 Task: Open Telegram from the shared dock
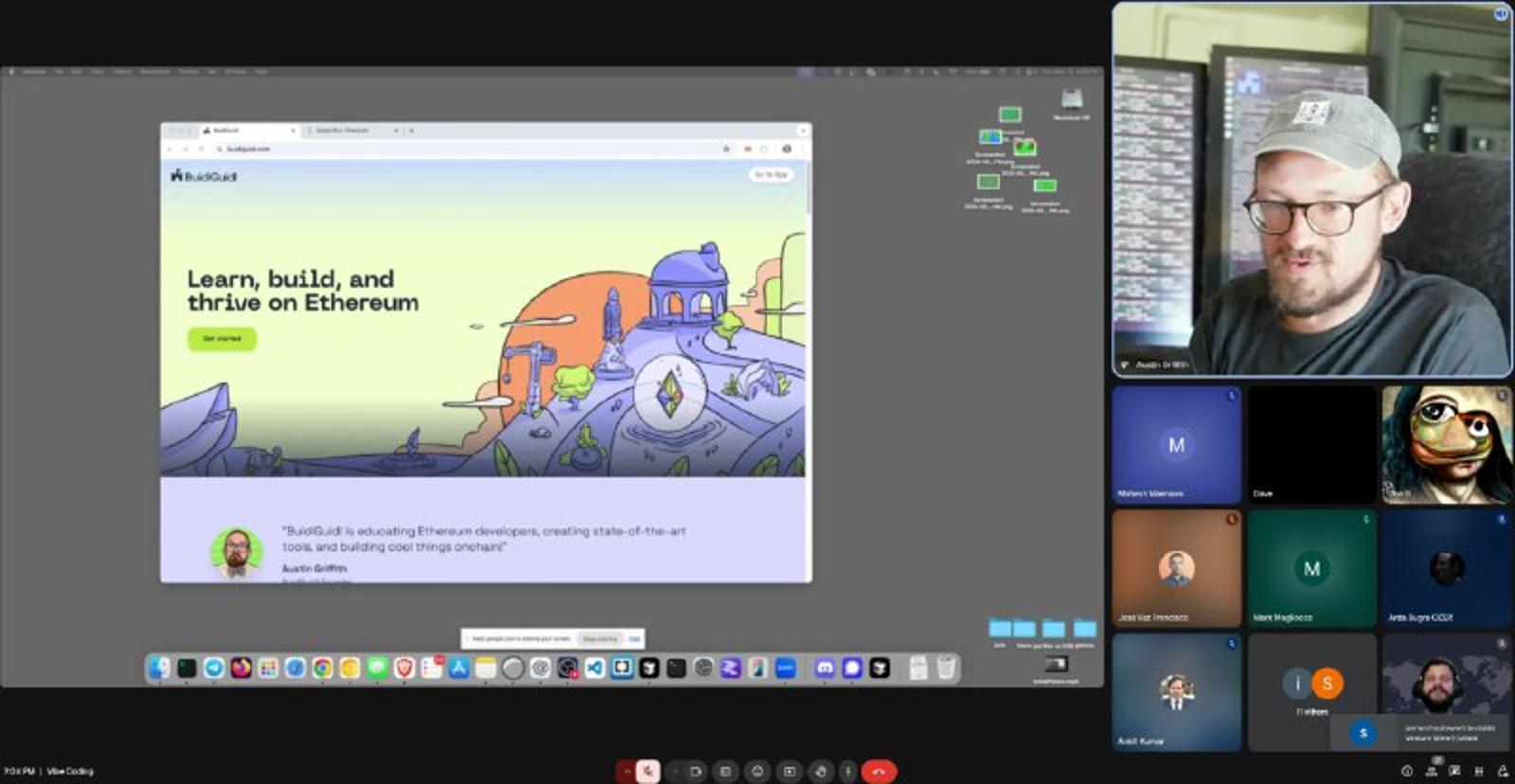[214, 668]
